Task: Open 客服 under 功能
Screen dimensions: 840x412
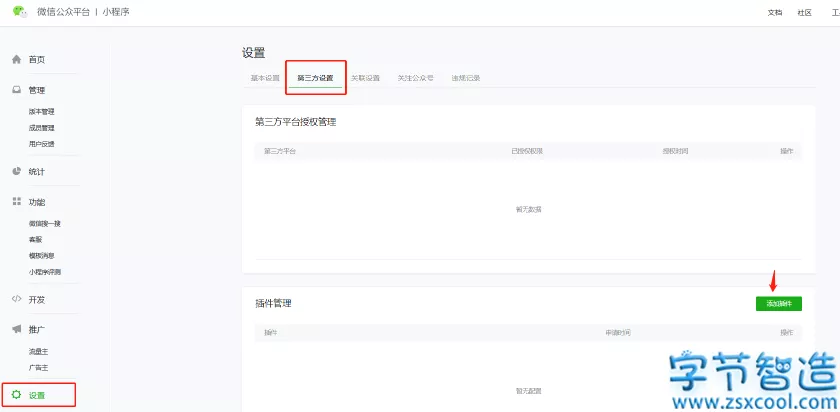Action: 35,239
